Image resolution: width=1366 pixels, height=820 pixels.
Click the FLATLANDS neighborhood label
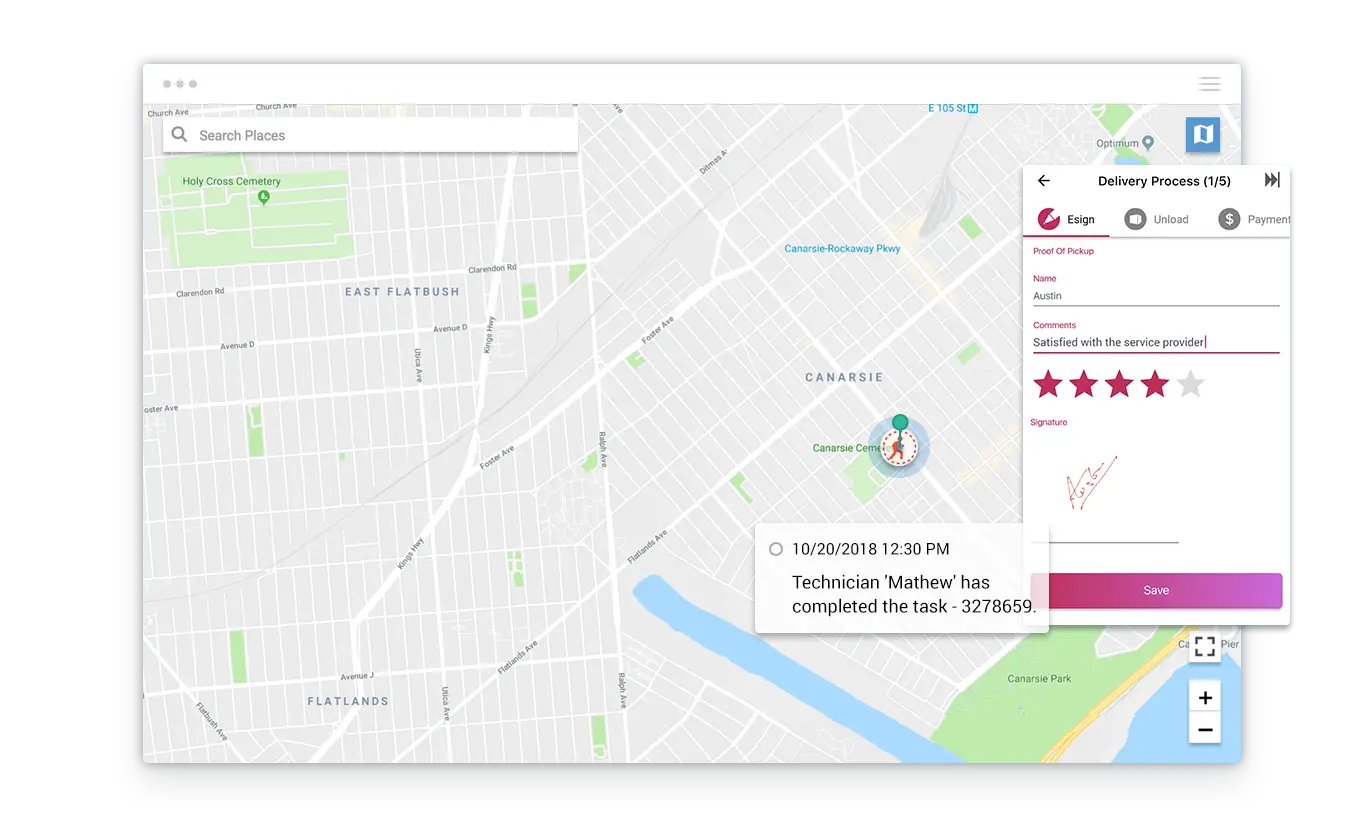pyautogui.click(x=348, y=702)
